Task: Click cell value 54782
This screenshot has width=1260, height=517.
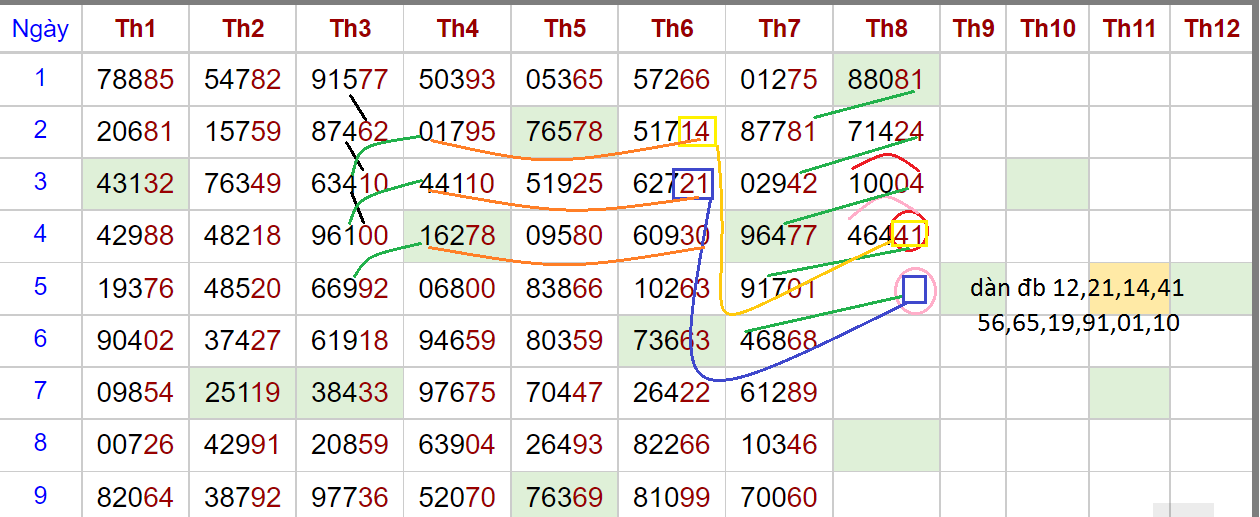Action: [x=243, y=79]
